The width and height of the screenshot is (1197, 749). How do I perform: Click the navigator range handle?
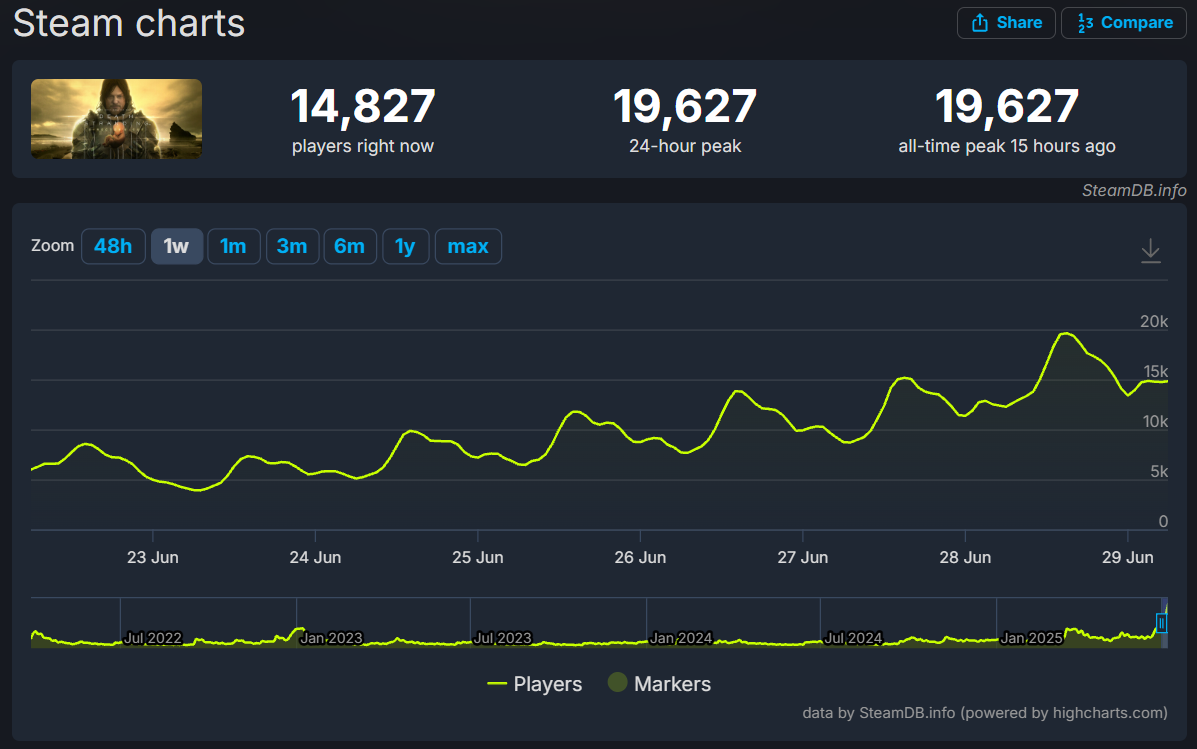(1161, 623)
